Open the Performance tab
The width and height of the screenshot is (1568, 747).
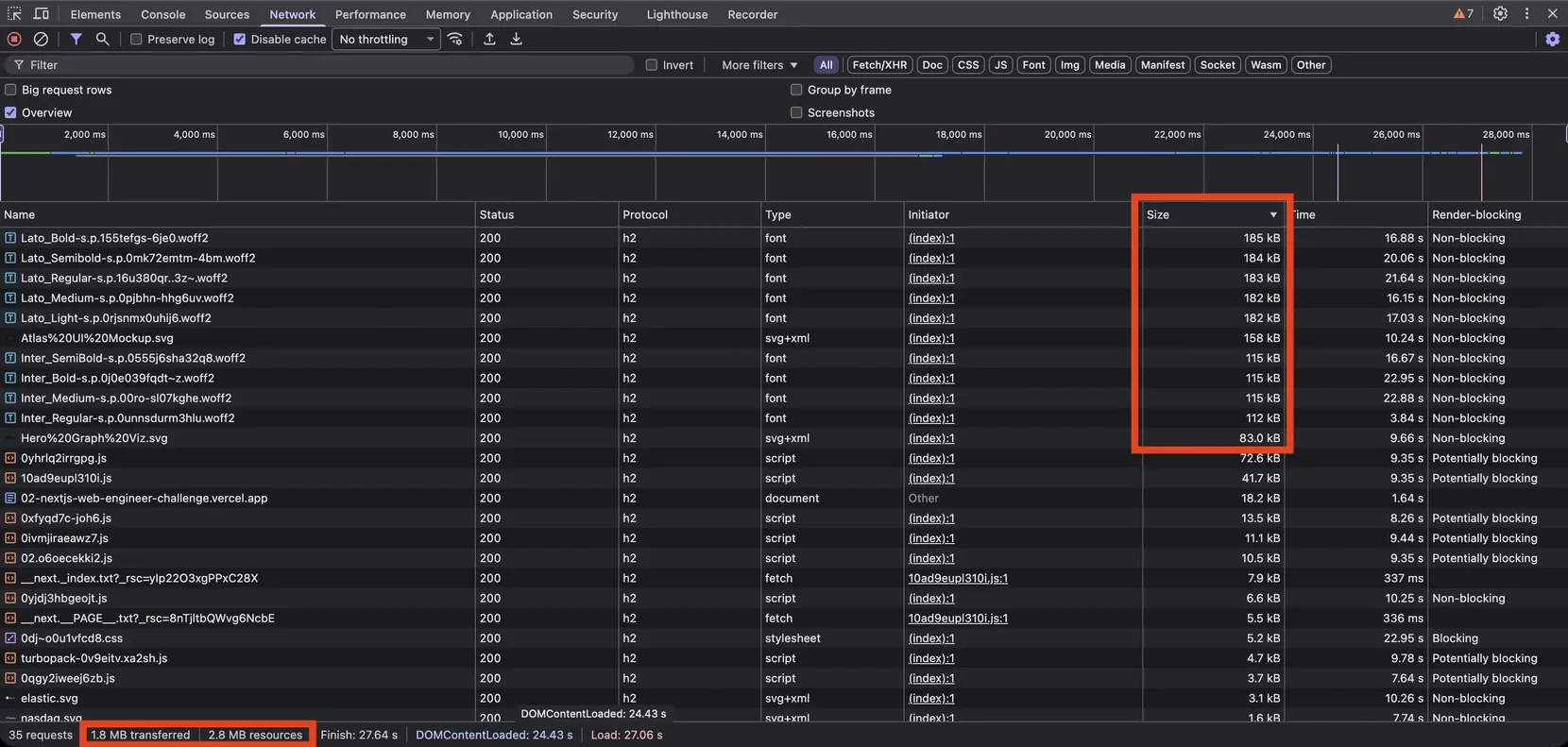tap(370, 14)
